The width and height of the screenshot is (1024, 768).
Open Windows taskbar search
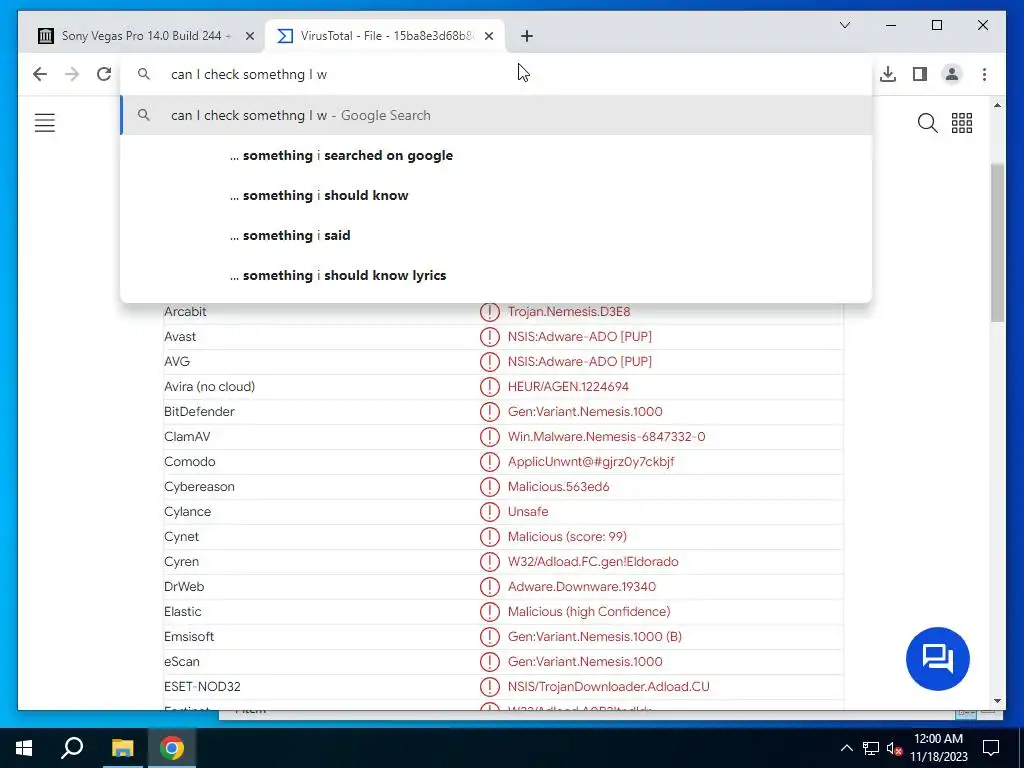[72, 748]
